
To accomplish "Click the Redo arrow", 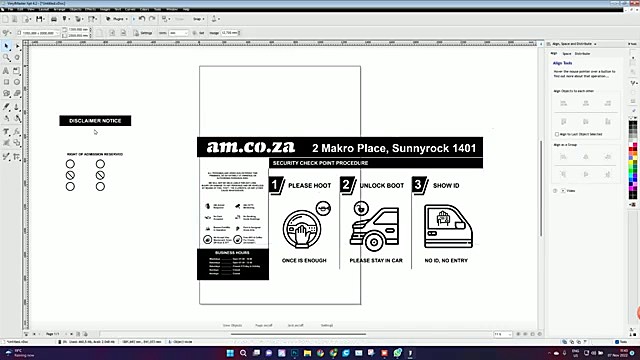I will (152, 19).
